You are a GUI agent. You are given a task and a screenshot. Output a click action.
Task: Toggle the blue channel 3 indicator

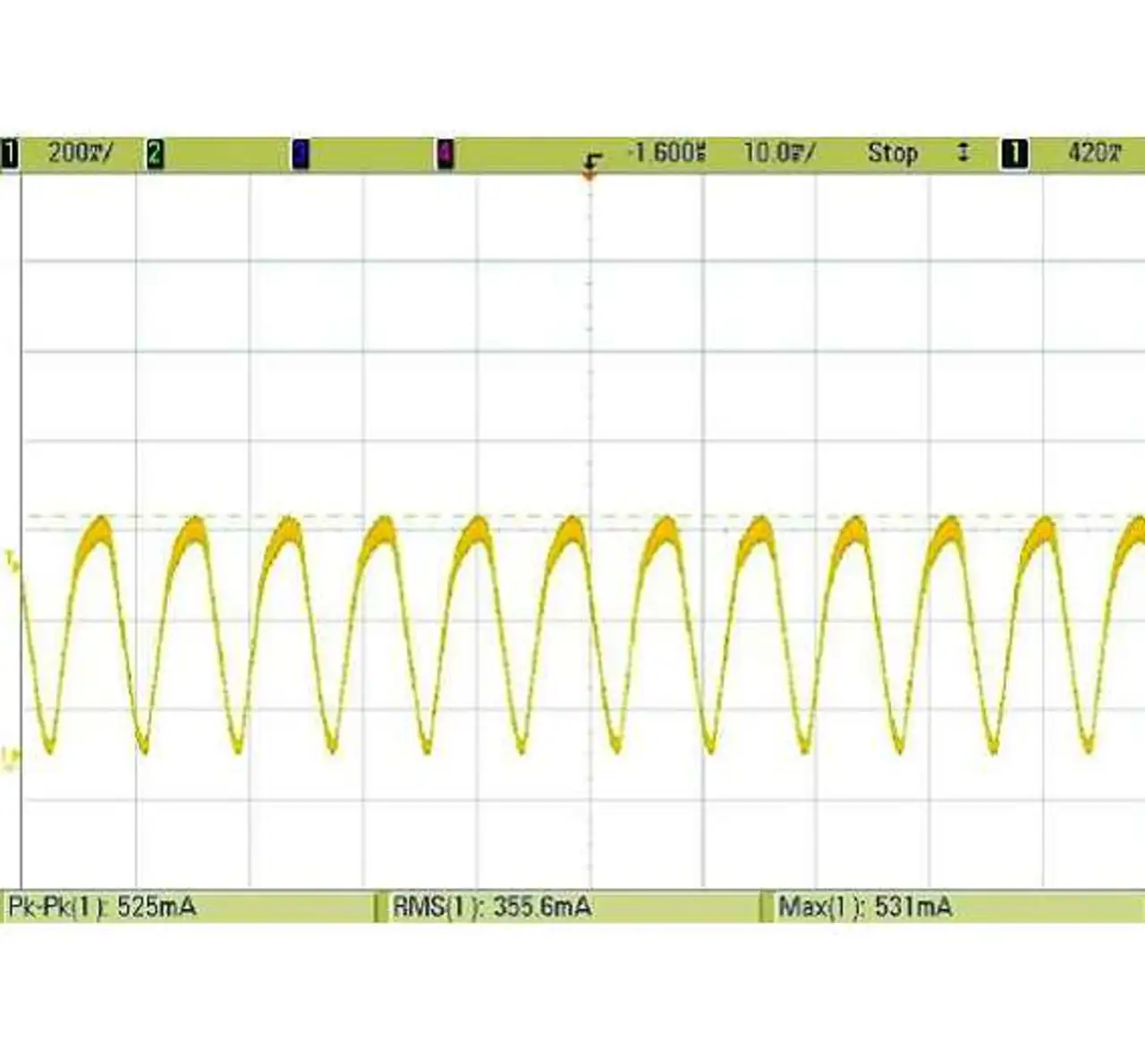301,154
